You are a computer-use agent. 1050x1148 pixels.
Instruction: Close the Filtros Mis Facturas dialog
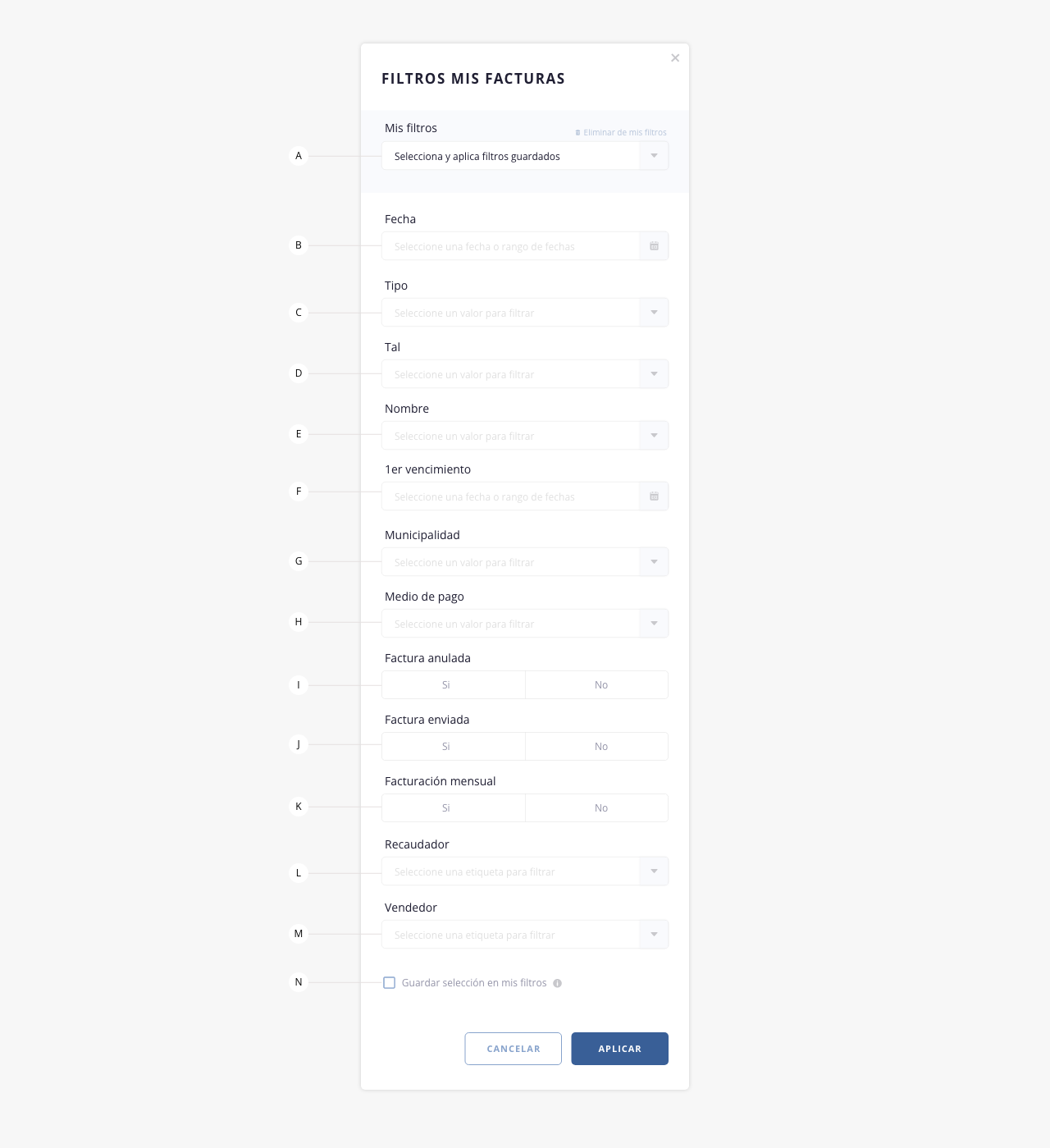tap(675, 57)
